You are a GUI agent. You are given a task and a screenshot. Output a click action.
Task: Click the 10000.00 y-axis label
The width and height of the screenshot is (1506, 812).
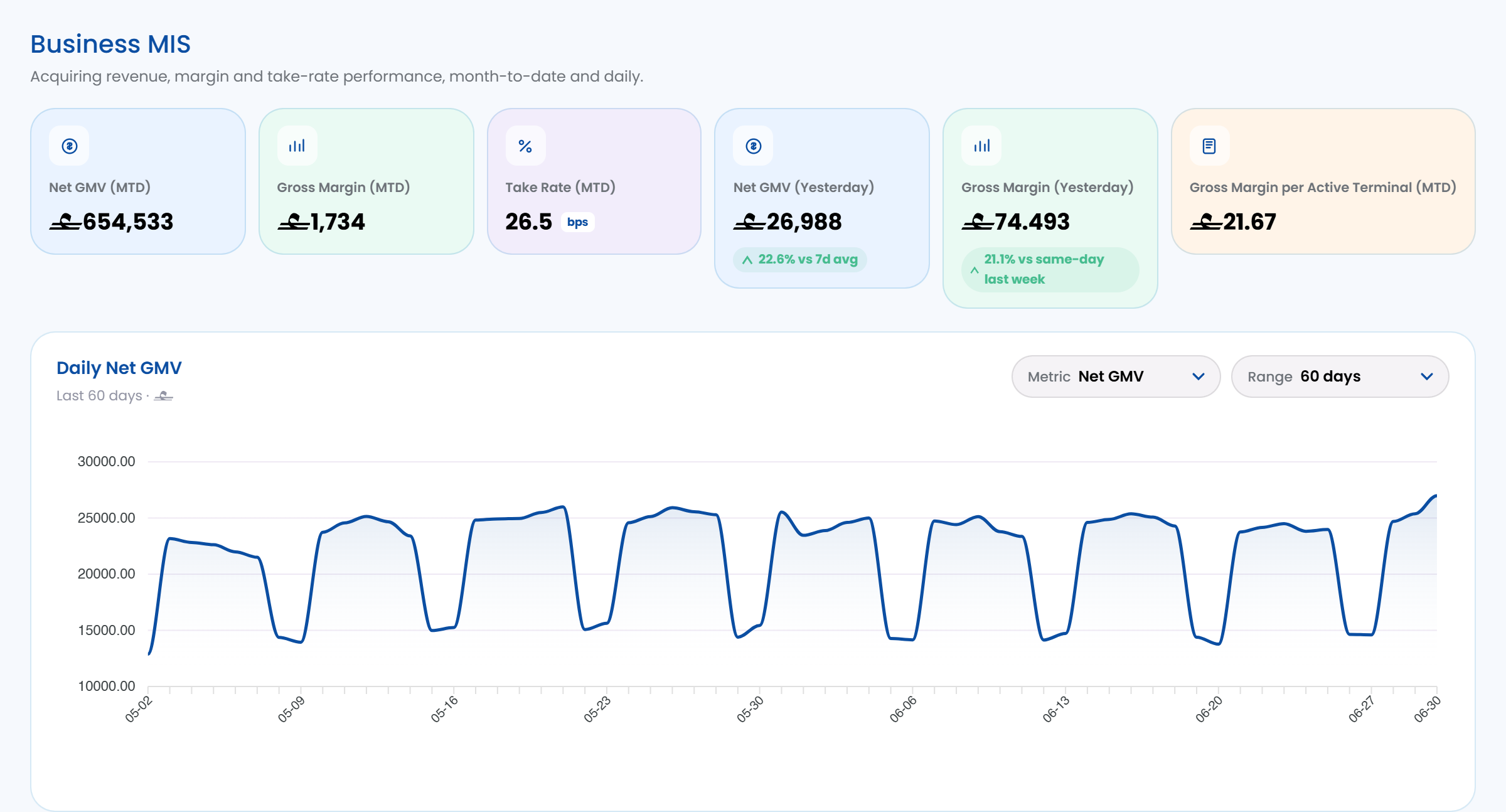[x=106, y=686]
